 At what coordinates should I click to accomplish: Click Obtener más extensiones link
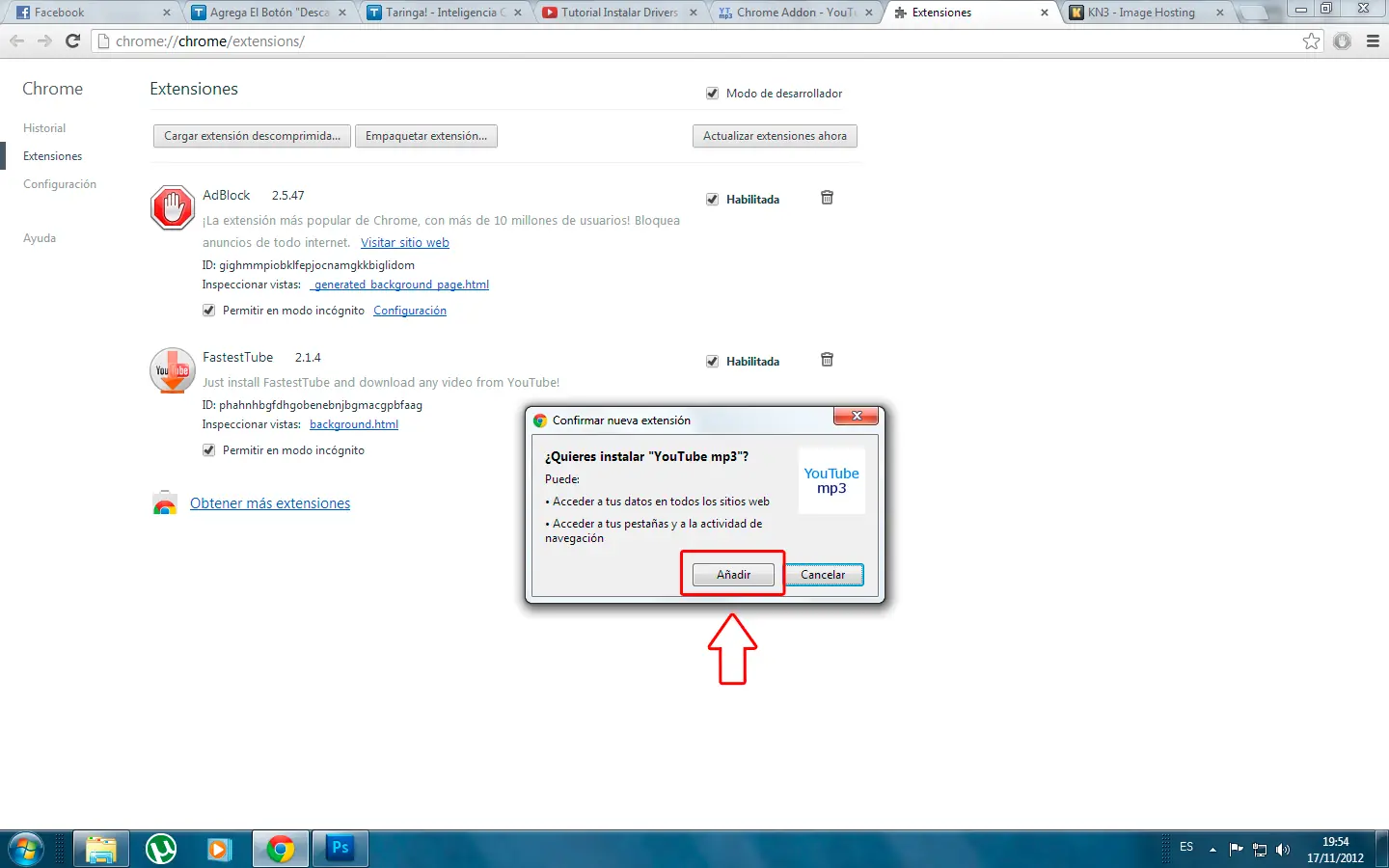pos(270,503)
